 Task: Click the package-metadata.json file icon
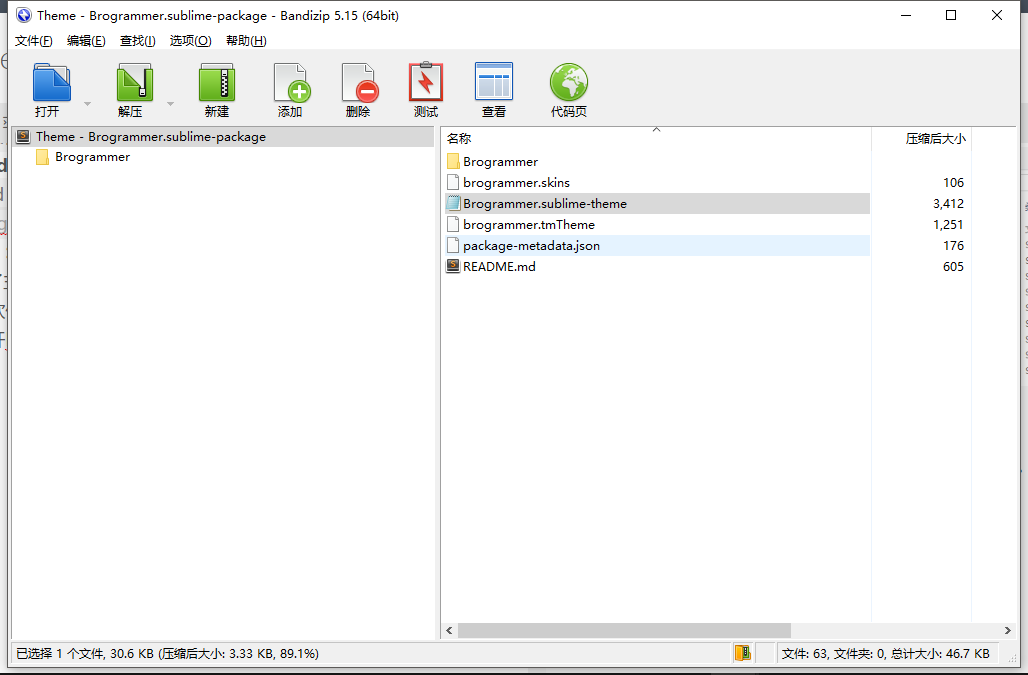click(453, 245)
